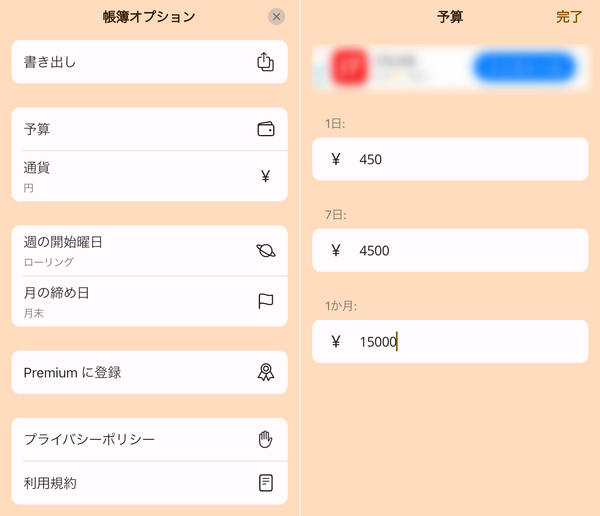Tap the Premium ribbon badge icon
This screenshot has height=516, width=600.
pyautogui.click(x=266, y=372)
